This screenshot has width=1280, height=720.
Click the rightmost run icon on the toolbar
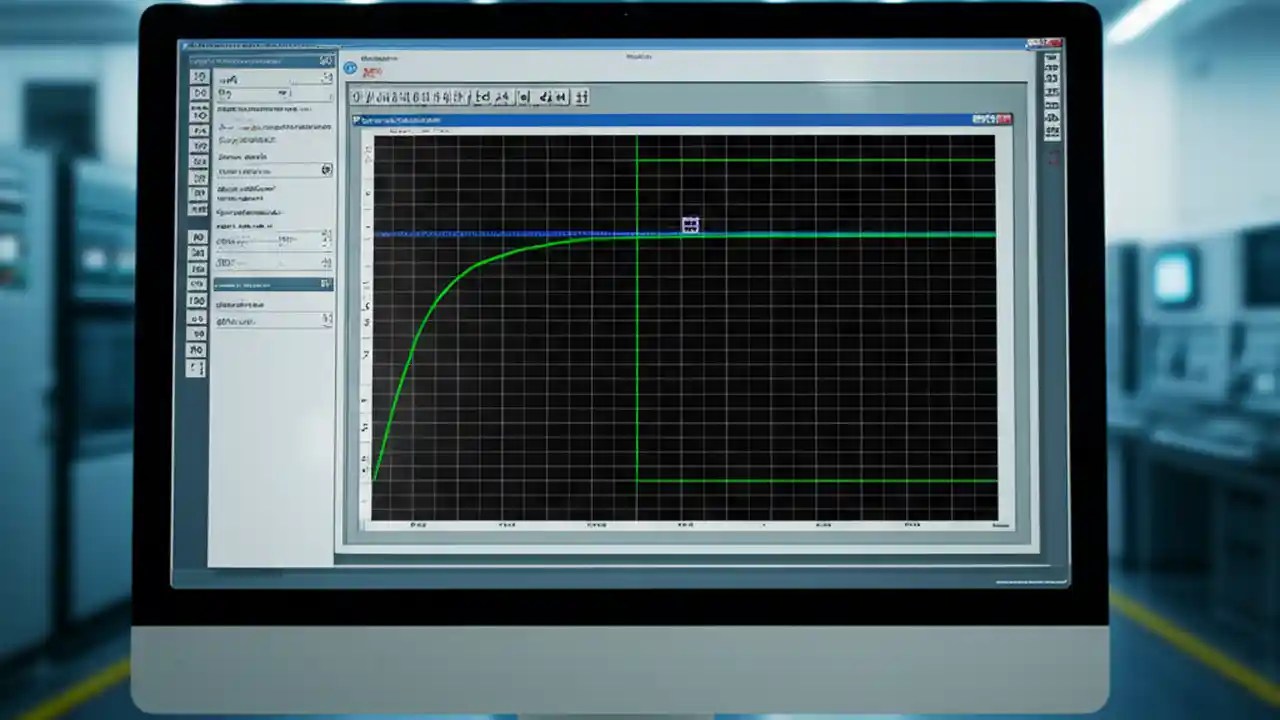coord(582,97)
